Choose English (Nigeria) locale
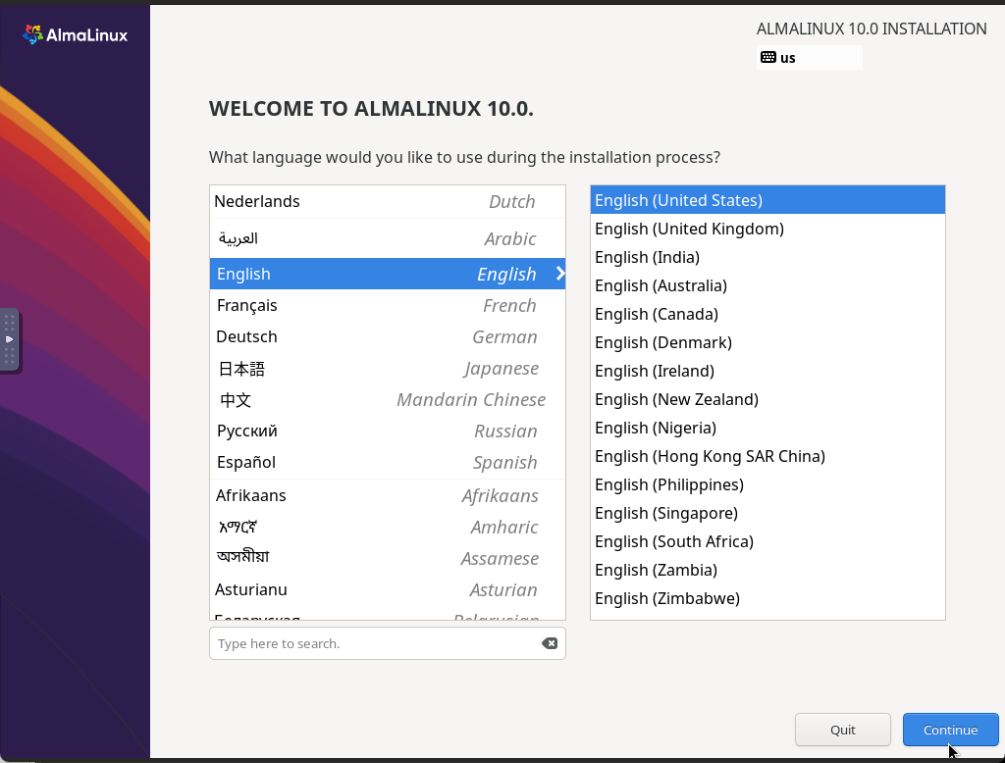The height and width of the screenshot is (763, 1005). [767, 428]
